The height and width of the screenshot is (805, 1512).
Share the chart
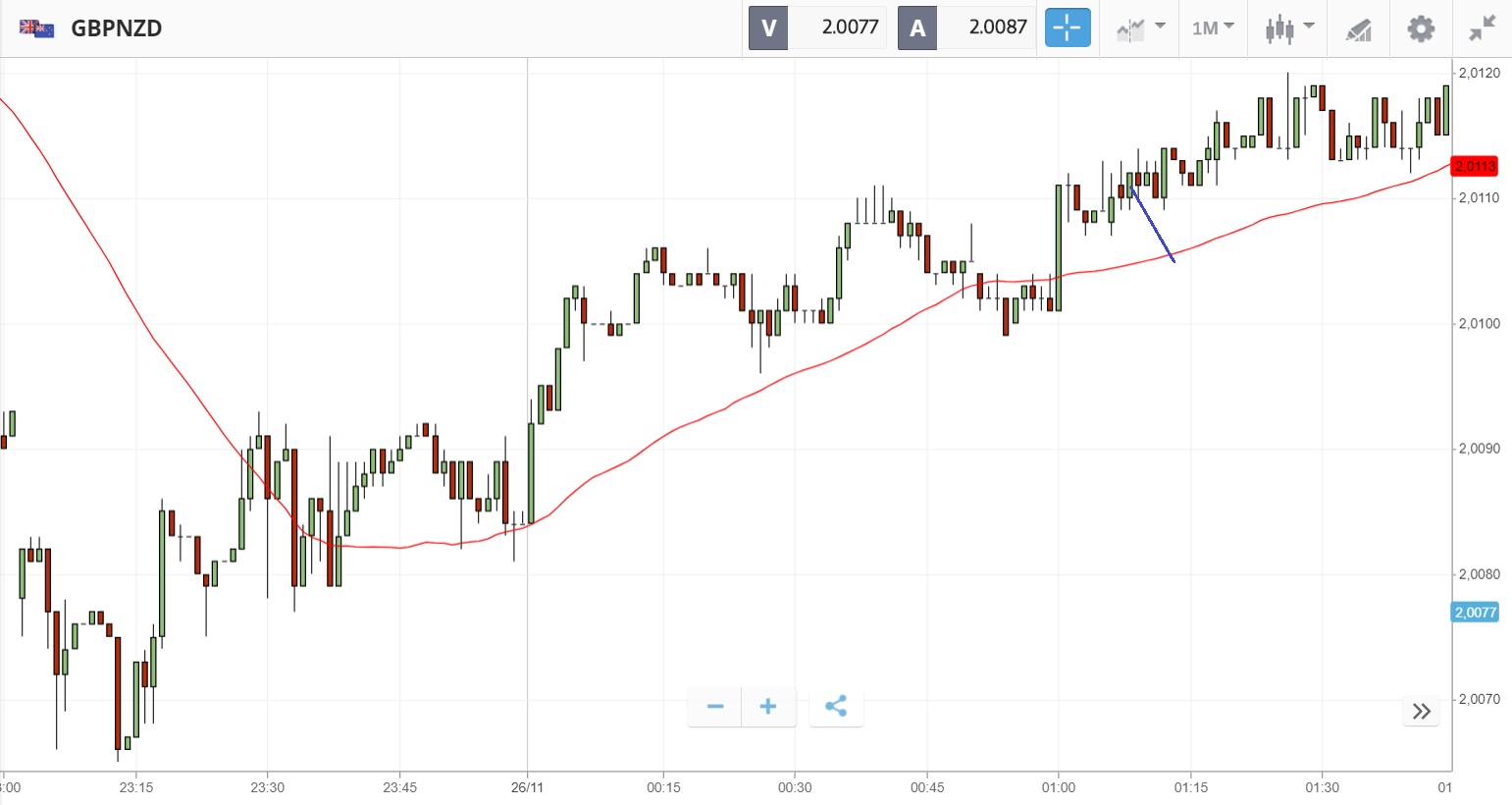836,706
